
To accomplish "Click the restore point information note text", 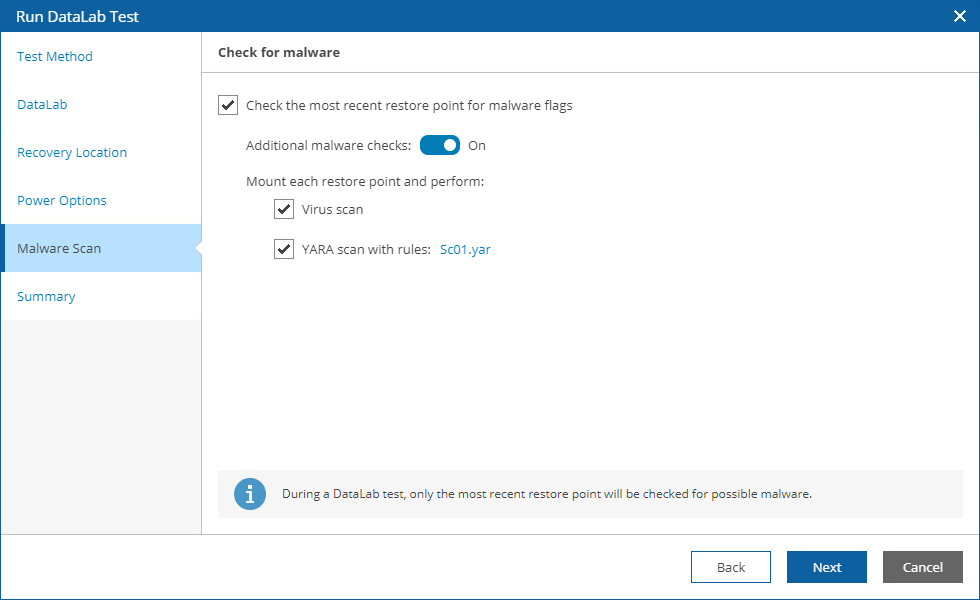I will click(545, 493).
